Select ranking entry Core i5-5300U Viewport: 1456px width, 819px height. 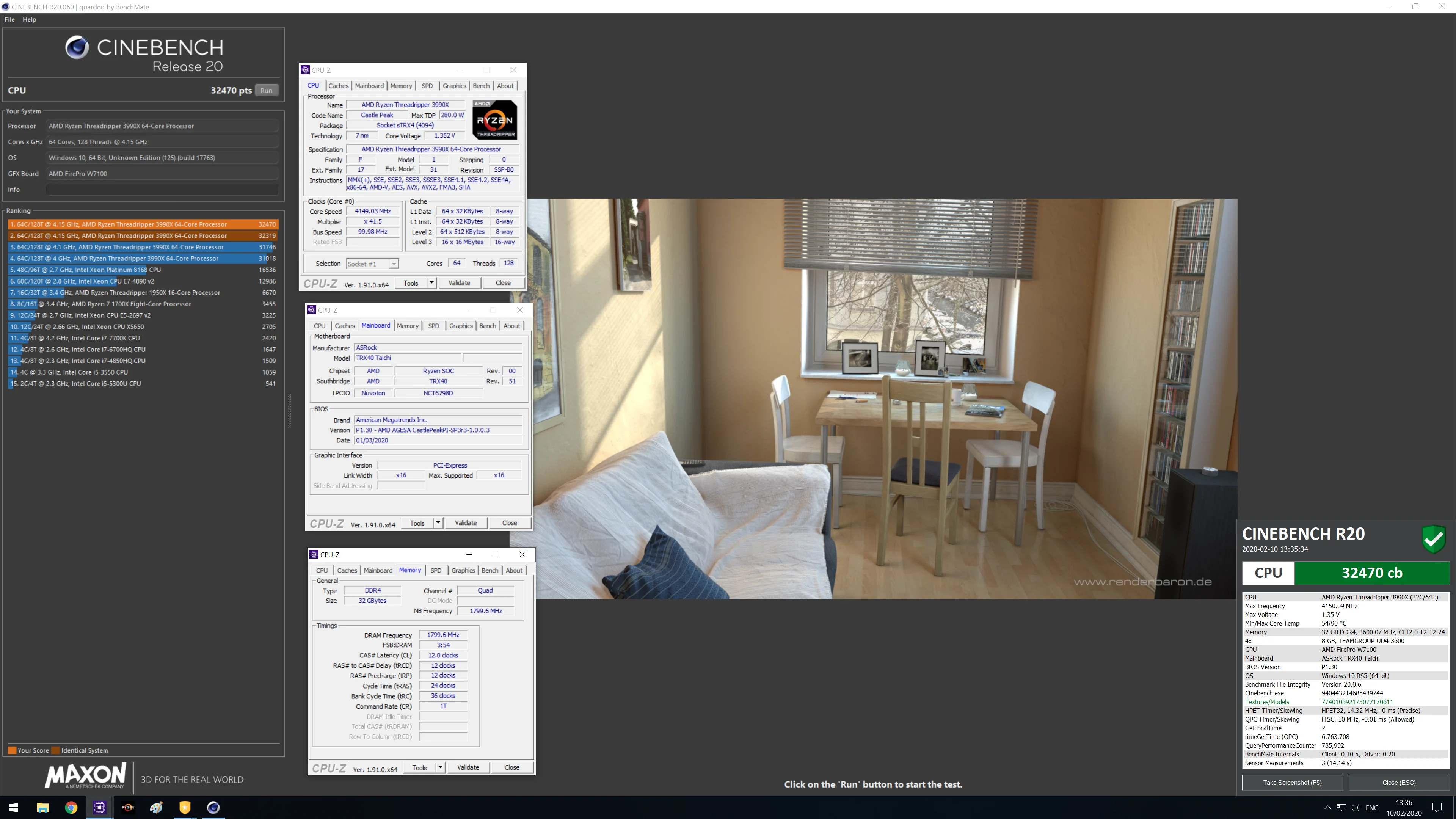pos(143,384)
